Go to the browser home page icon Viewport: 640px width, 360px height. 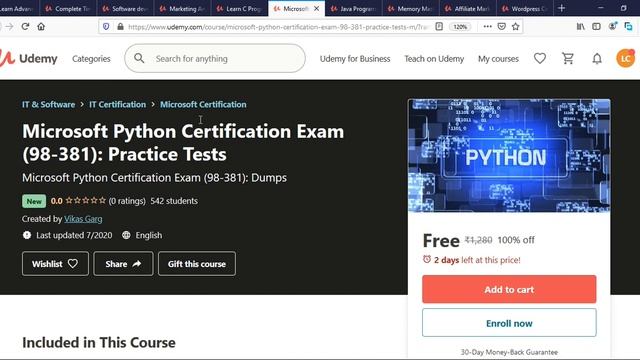pos(41,27)
